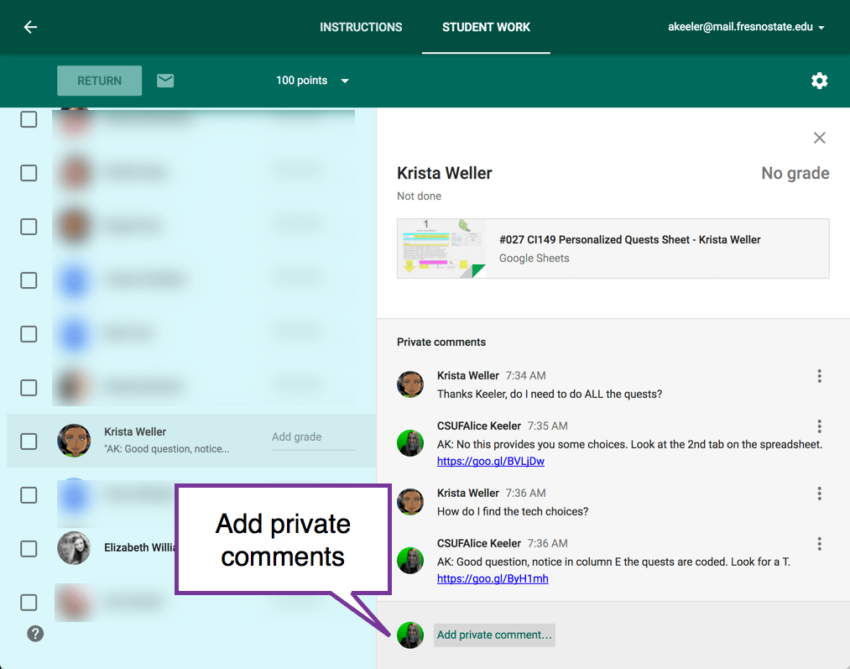Open the email students envelope icon
This screenshot has height=669, width=850.
click(165, 81)
